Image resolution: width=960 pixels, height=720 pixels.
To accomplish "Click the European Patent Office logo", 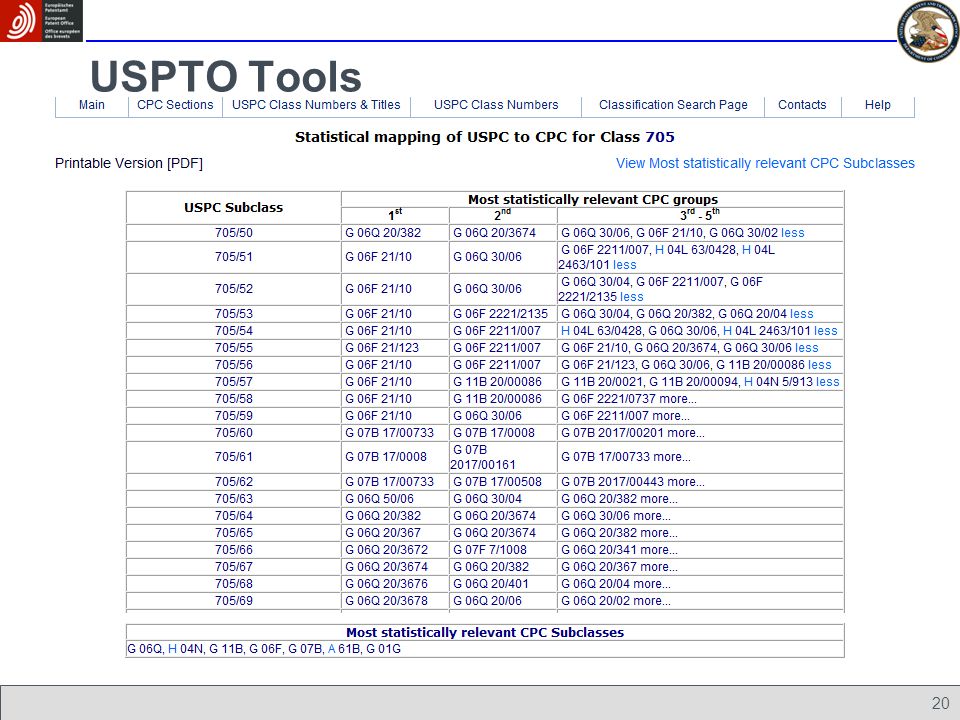I will point(41,20).
